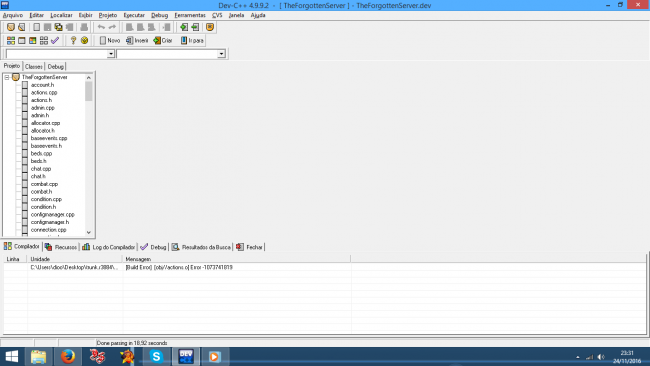The image size is (650, 366).
Task: Click the Rebuild All toolbar icon
Action: [44, 40]
